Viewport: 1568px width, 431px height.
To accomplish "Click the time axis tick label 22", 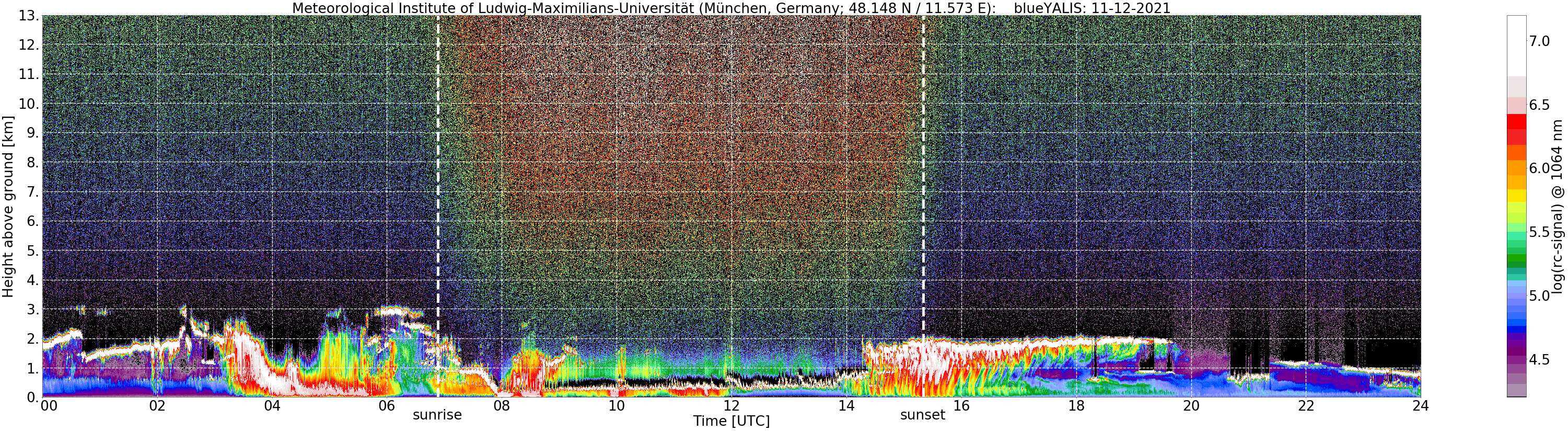I will coord(1306,405).
